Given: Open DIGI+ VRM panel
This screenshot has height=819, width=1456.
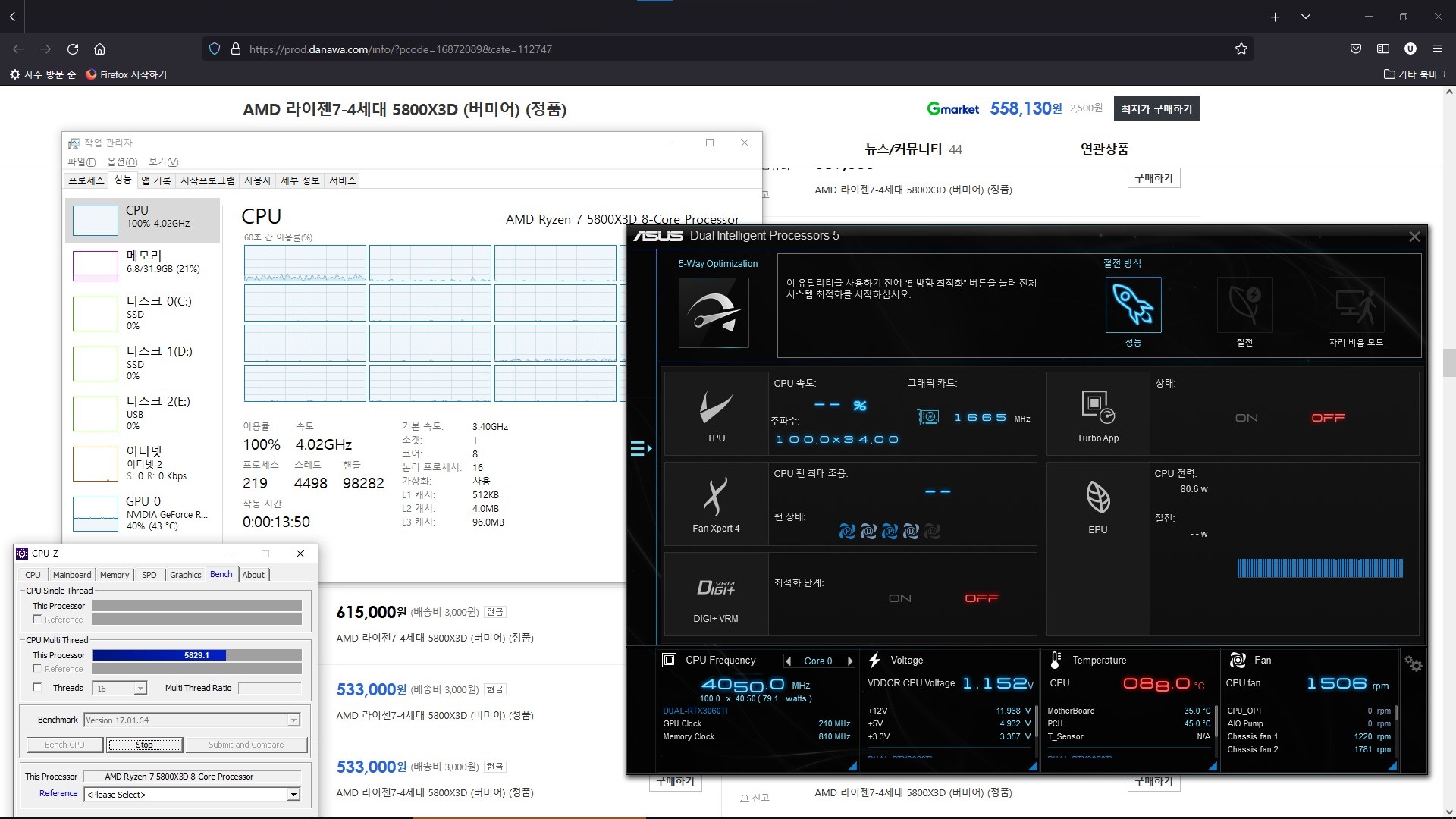Looking at the screenshot, I should pos(716,595).
